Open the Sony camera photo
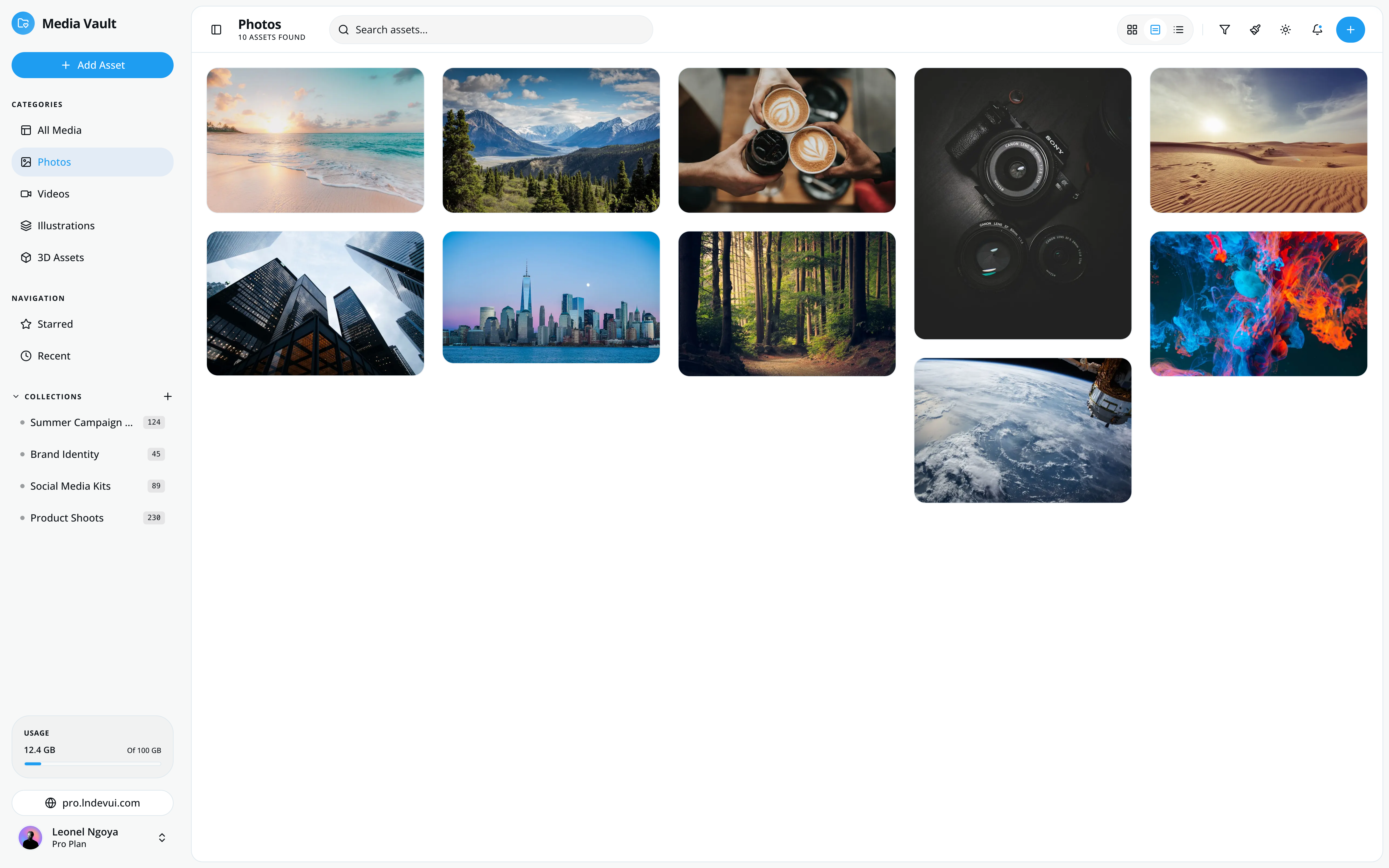This screenshot has height=868, width=1389. pyautogui.click(x=1023, y=204)
